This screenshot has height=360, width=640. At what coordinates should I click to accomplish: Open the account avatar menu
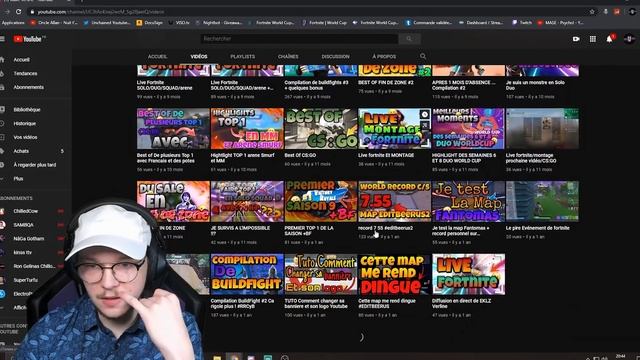[x=629, y=39]
